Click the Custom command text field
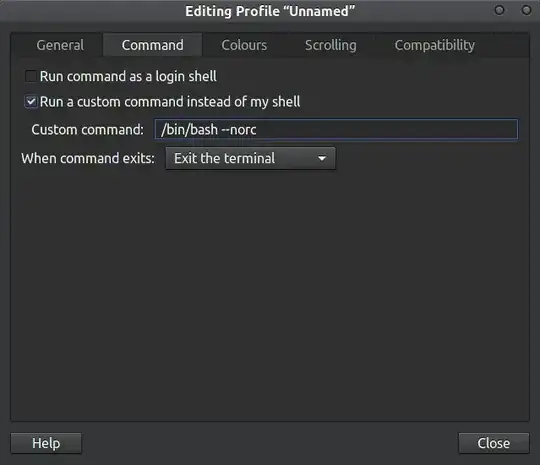540x465 pixels. (x=336, y=130)
